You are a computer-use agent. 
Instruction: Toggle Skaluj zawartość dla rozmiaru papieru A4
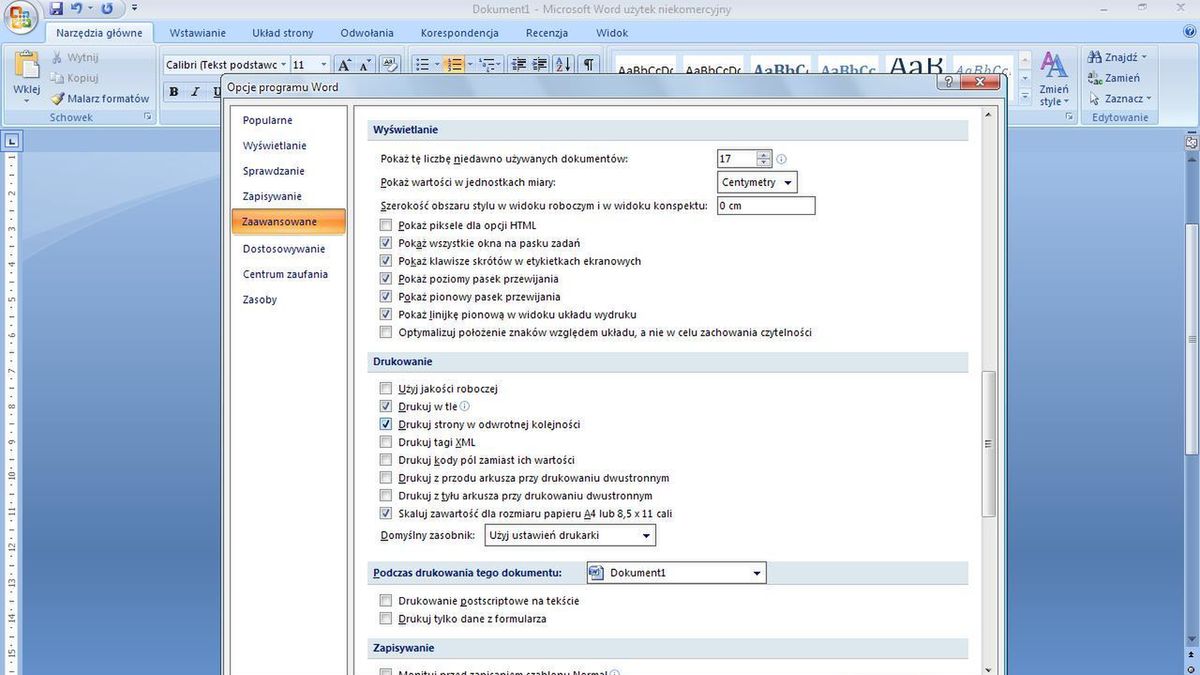[386, 513]
